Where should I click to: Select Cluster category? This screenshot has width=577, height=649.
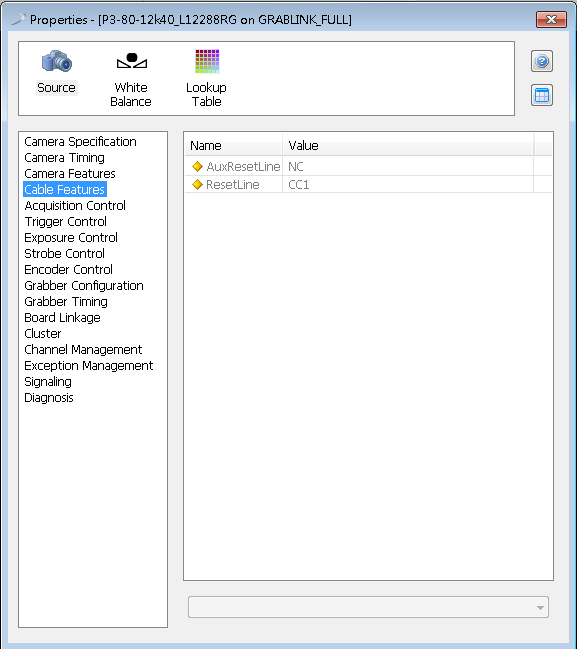(43, 334)
